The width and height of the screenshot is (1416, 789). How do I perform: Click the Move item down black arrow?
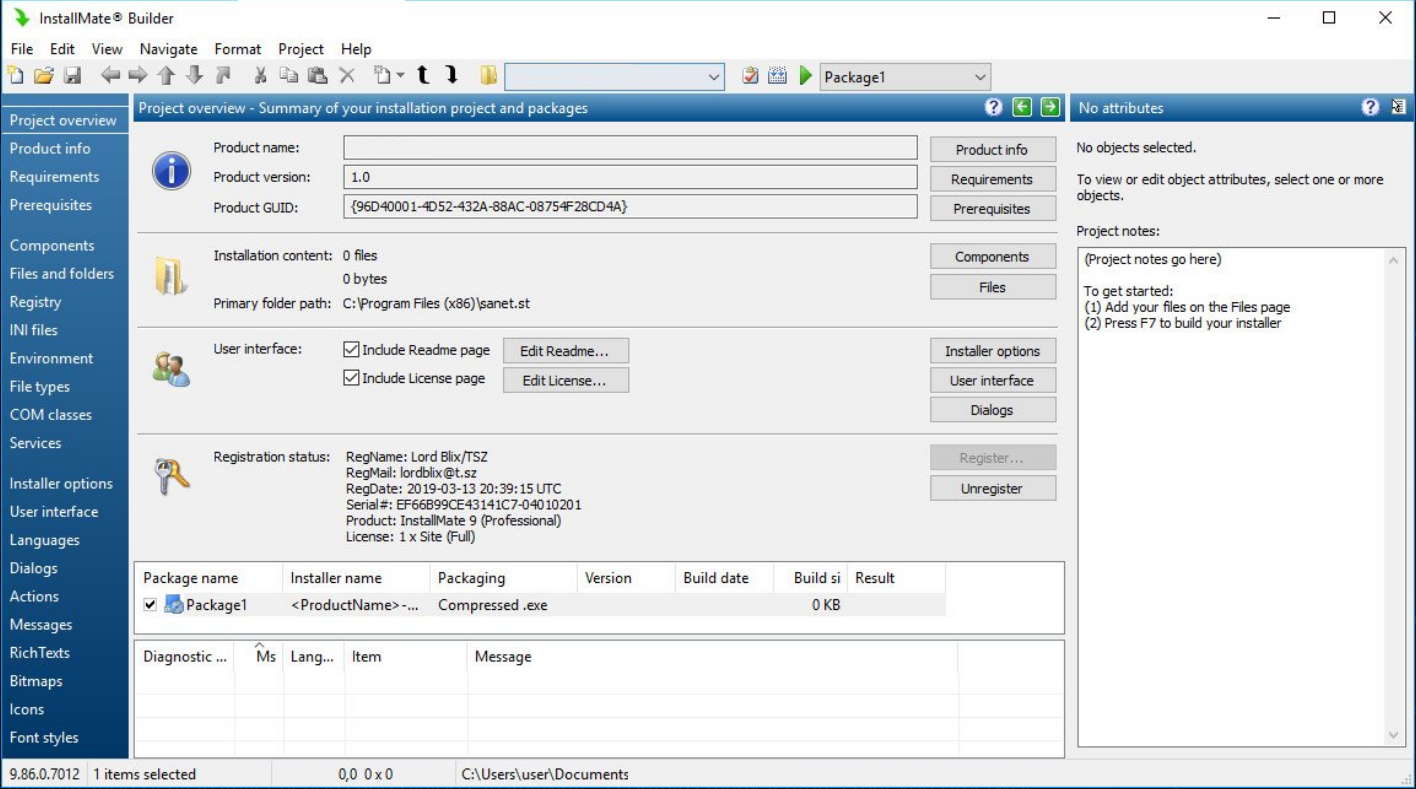[452, 76]
